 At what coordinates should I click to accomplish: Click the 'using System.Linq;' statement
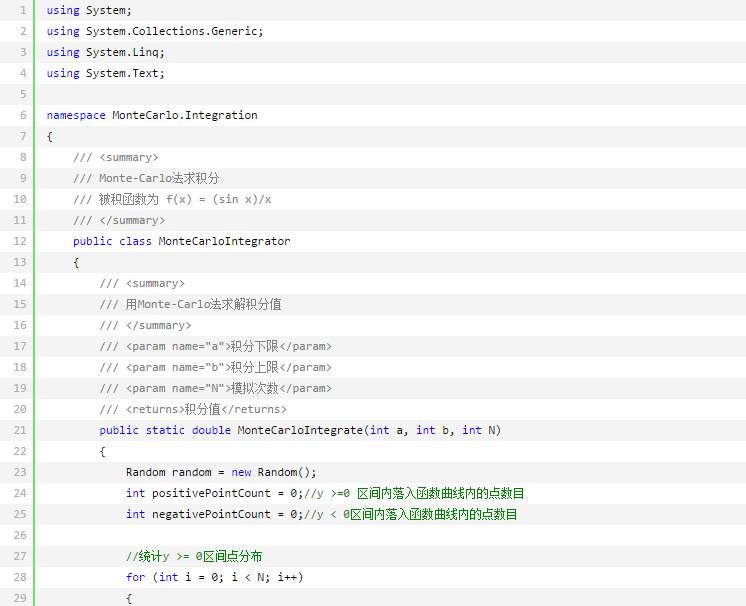[x=106, y=52]
